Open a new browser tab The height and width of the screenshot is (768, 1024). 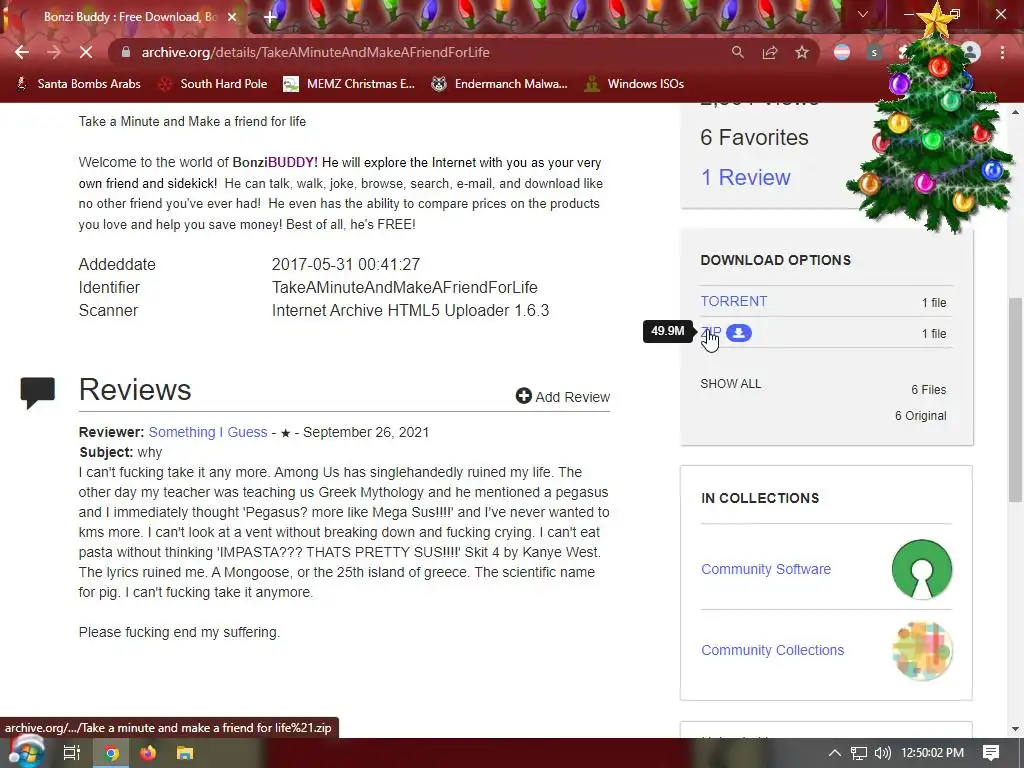pos(270,17)
